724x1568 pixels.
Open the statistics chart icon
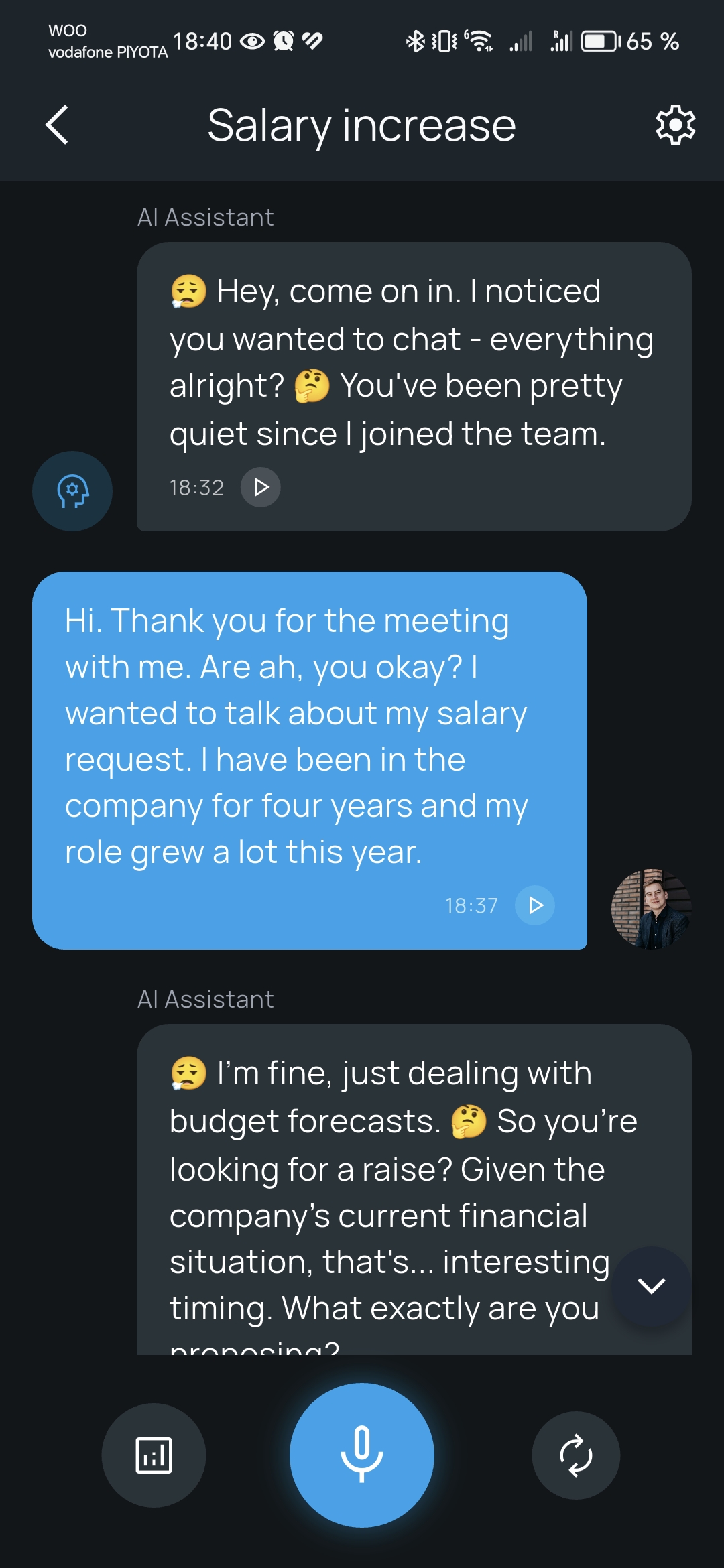[154, 1455]
